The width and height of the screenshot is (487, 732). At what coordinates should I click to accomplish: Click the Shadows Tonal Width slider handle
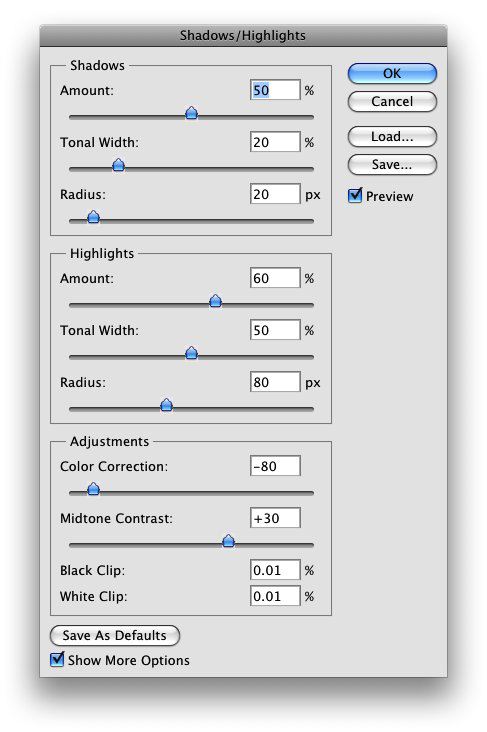point(119,165)
